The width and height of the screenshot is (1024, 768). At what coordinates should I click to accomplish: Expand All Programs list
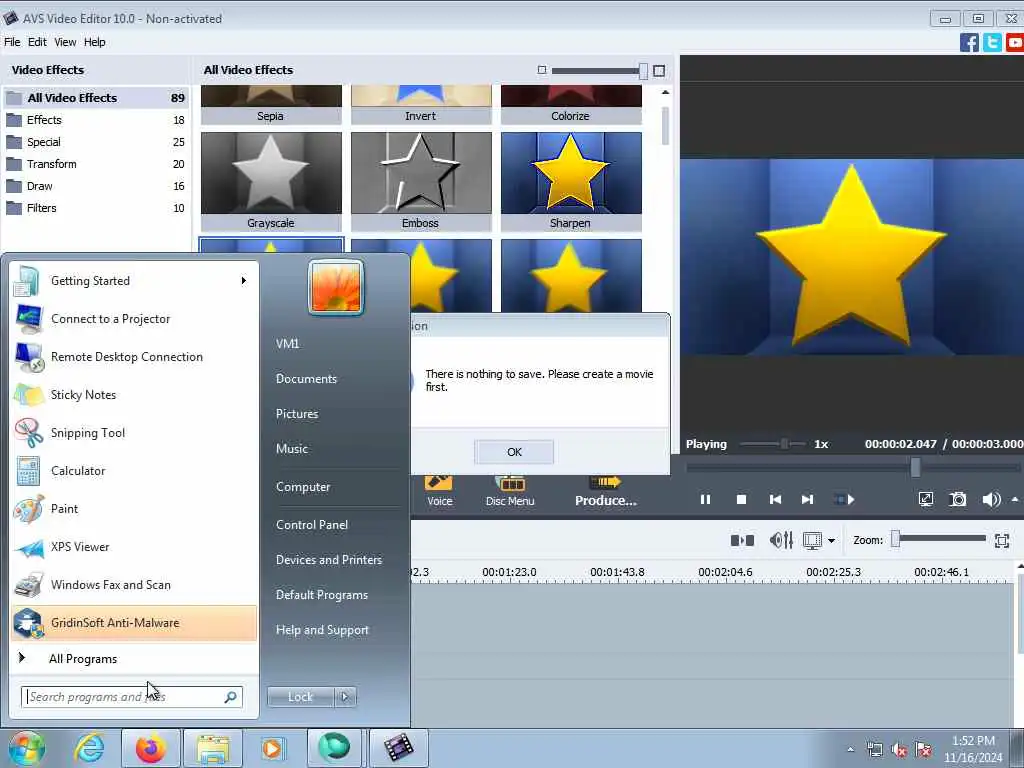(134, 659)
